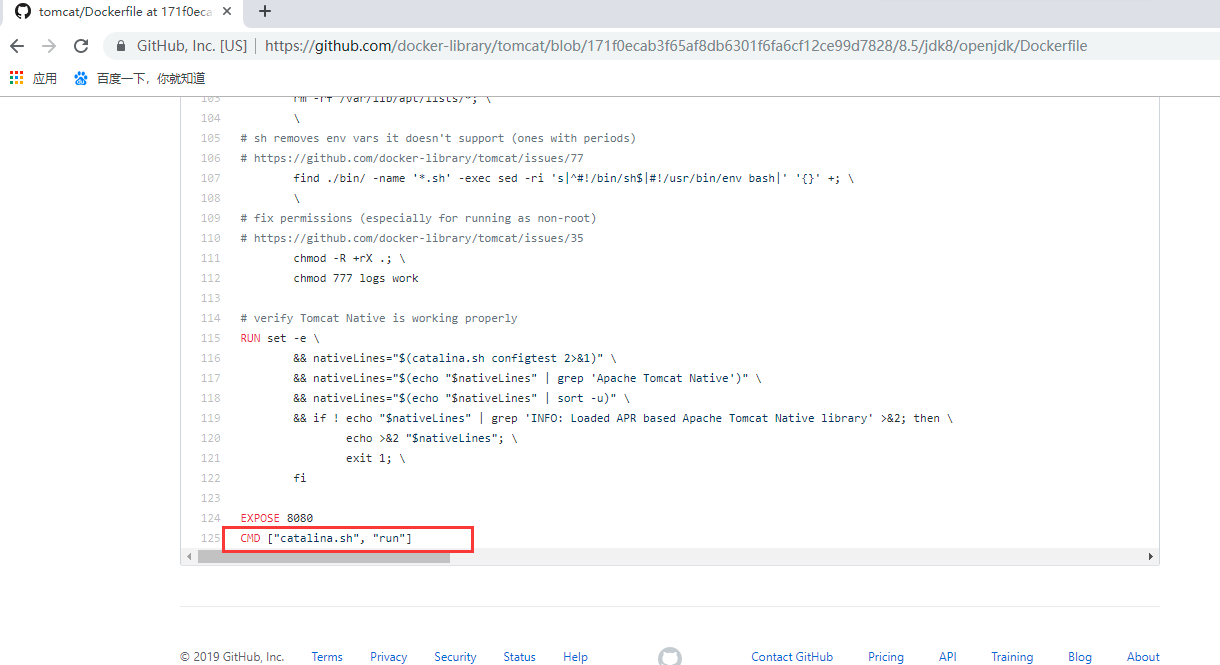This screenshot has width=1220, height=665.
Task: Click the code scrollbar right arrow
Action: 1150,557
